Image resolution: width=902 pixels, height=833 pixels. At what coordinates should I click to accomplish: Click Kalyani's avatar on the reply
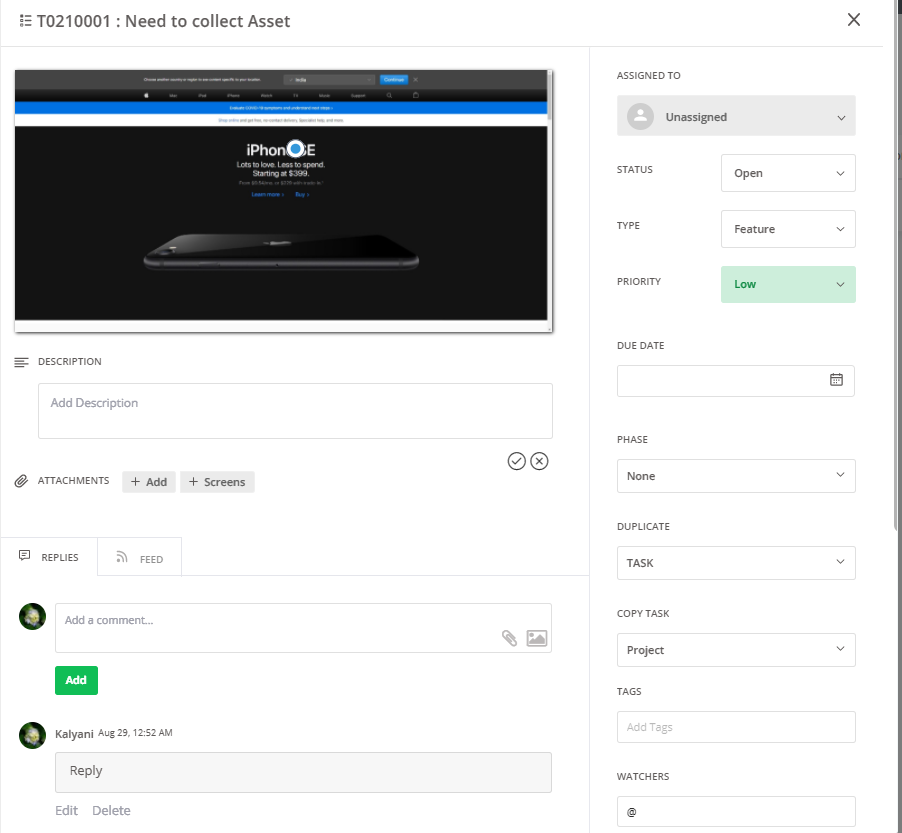(x=32, y=735)
